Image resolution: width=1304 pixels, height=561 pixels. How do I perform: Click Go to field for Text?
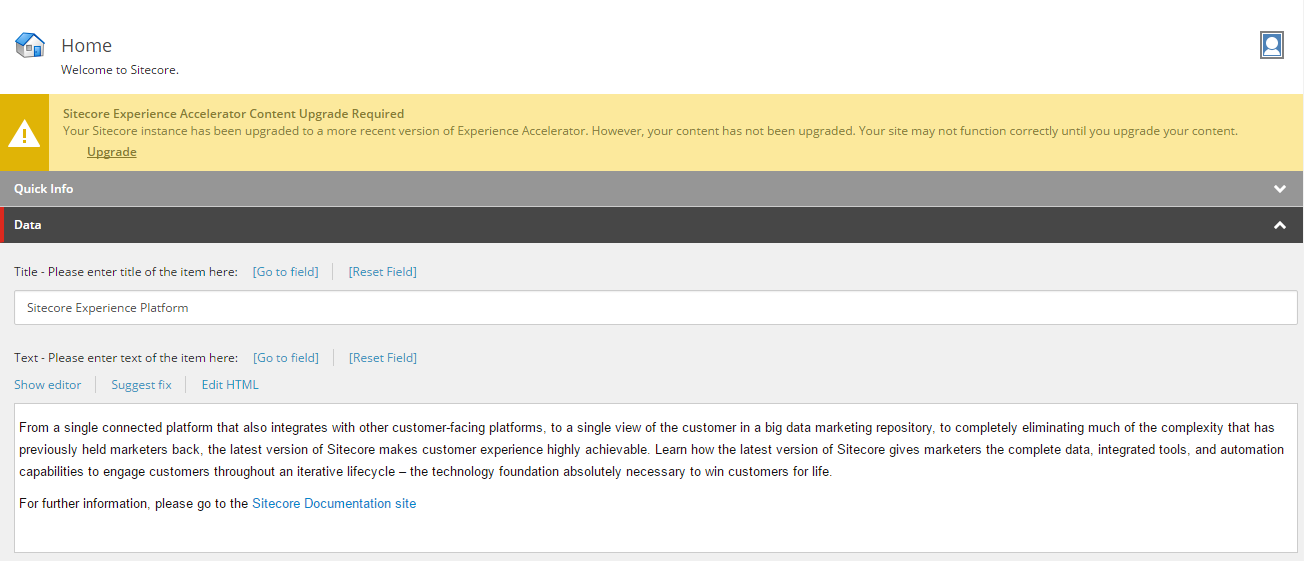[286, 358]
